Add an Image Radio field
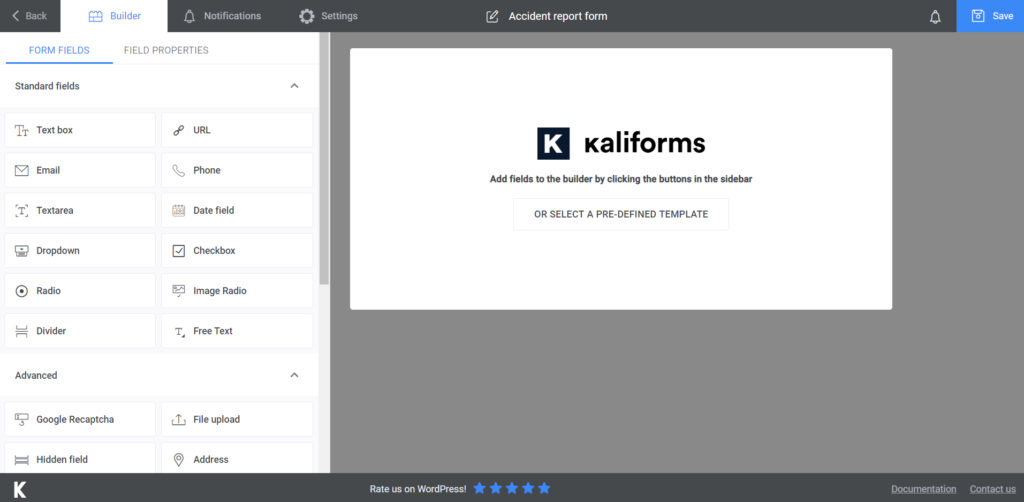 click(237, 290)
